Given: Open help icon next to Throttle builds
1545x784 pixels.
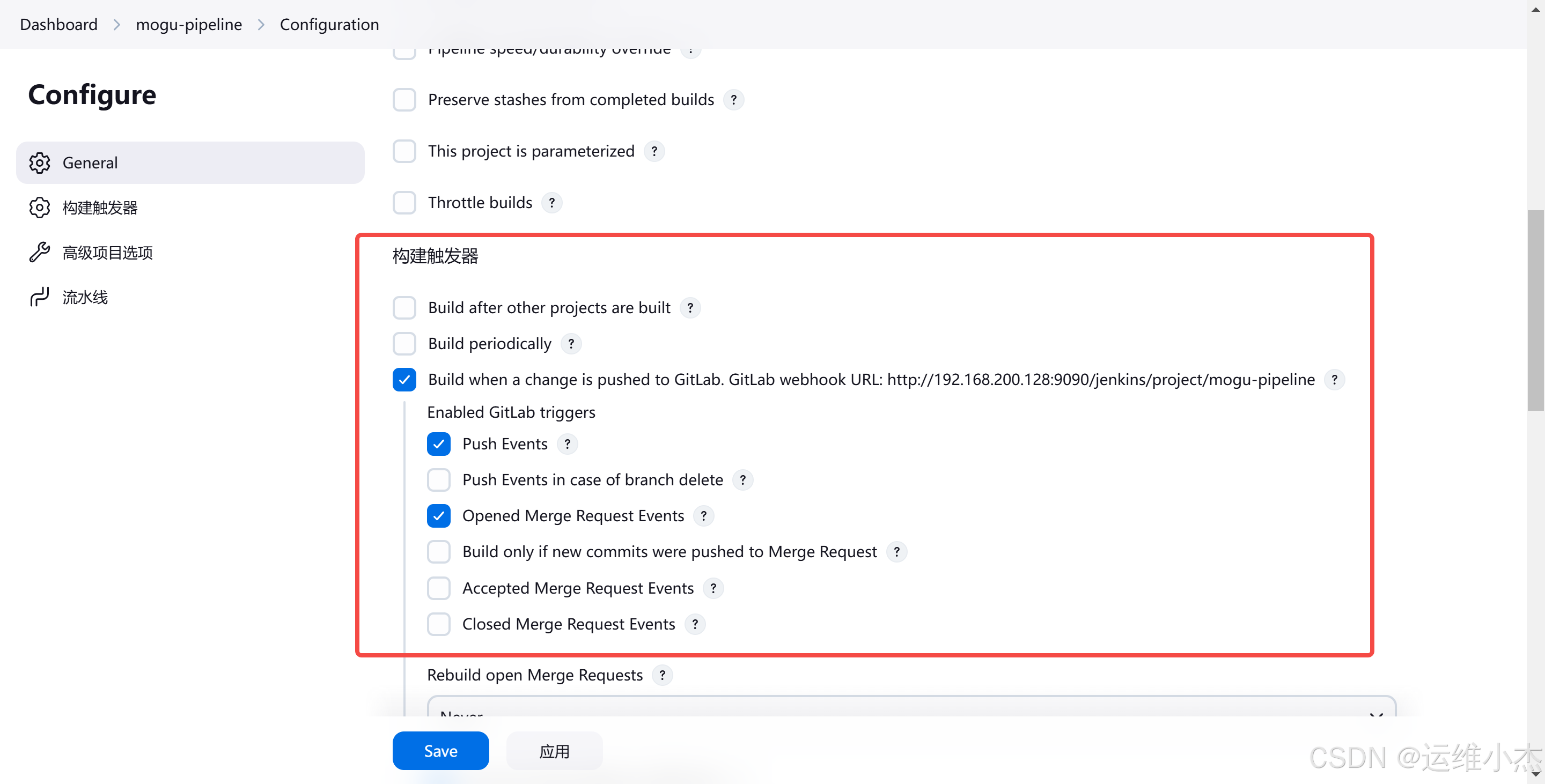Looking at the screenshot, I should (x=552, y=203).
